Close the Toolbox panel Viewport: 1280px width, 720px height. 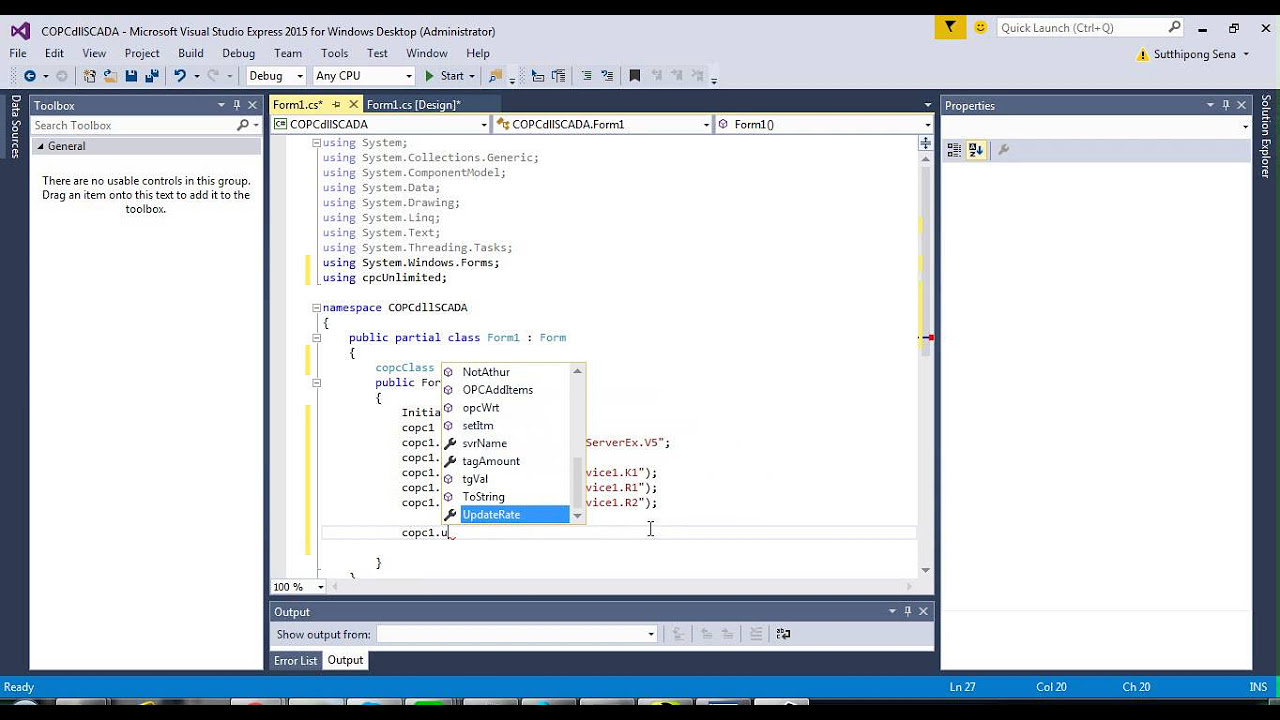[252, 105]
